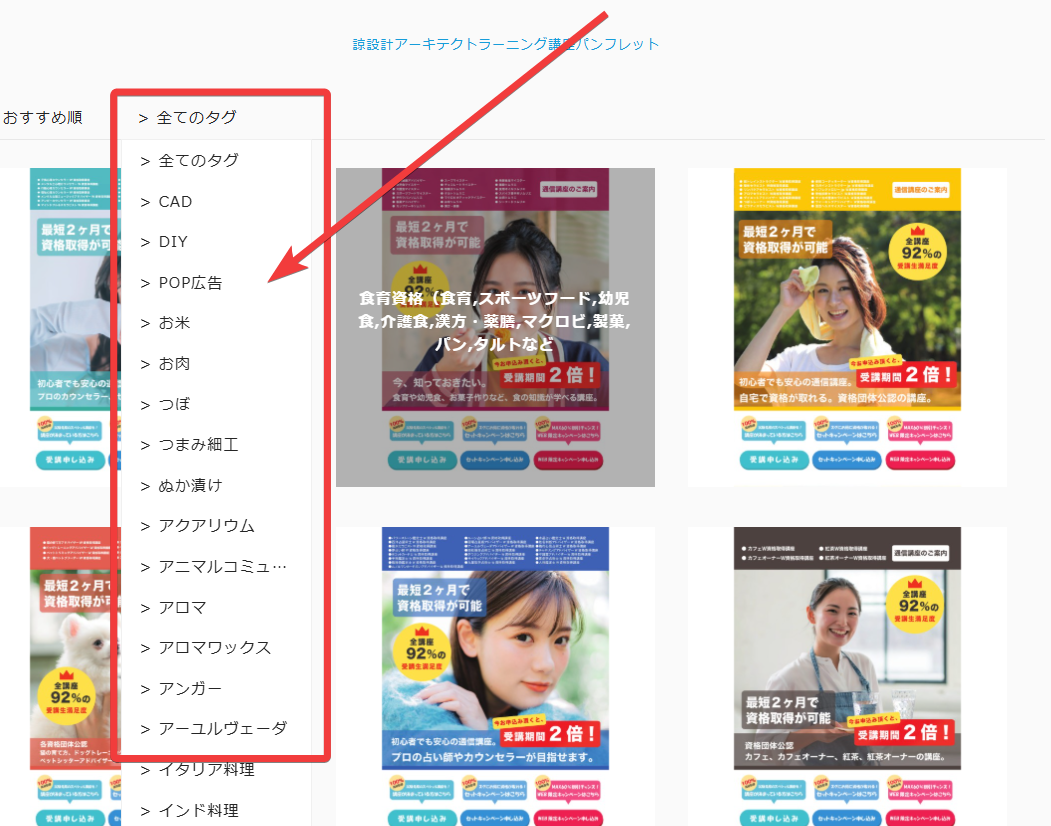Open the yellow pamphlet with the towel woman

click(x=847, y=327)
